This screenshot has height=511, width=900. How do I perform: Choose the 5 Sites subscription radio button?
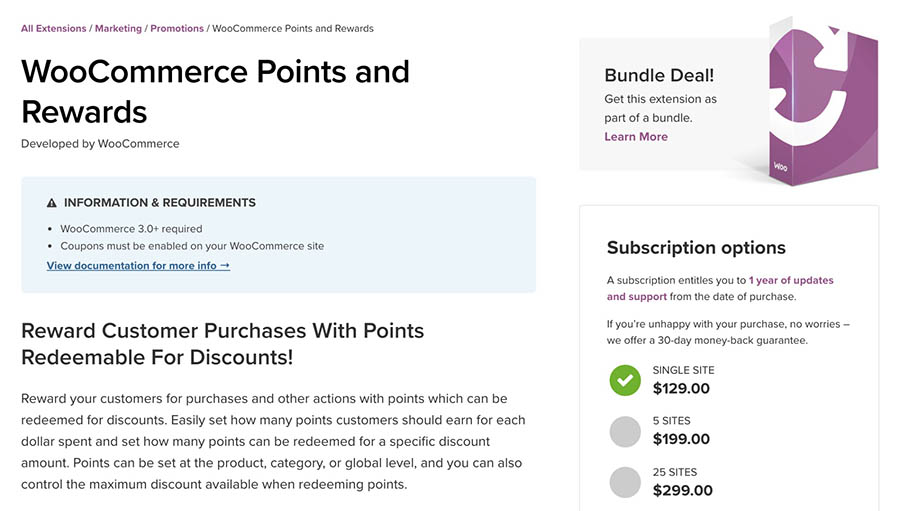coord(625,431)
